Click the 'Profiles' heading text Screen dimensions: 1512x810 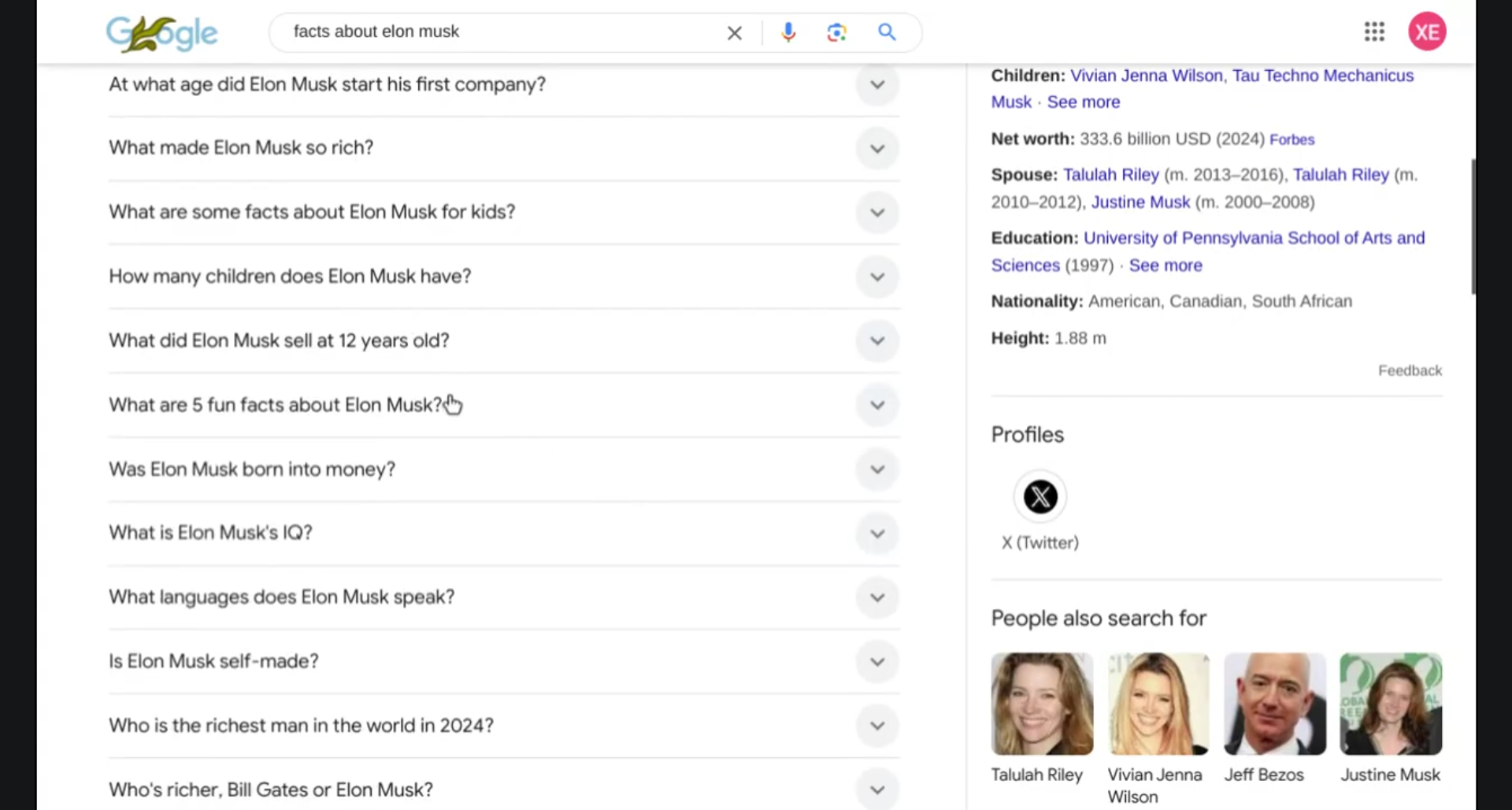[1028, 435]
